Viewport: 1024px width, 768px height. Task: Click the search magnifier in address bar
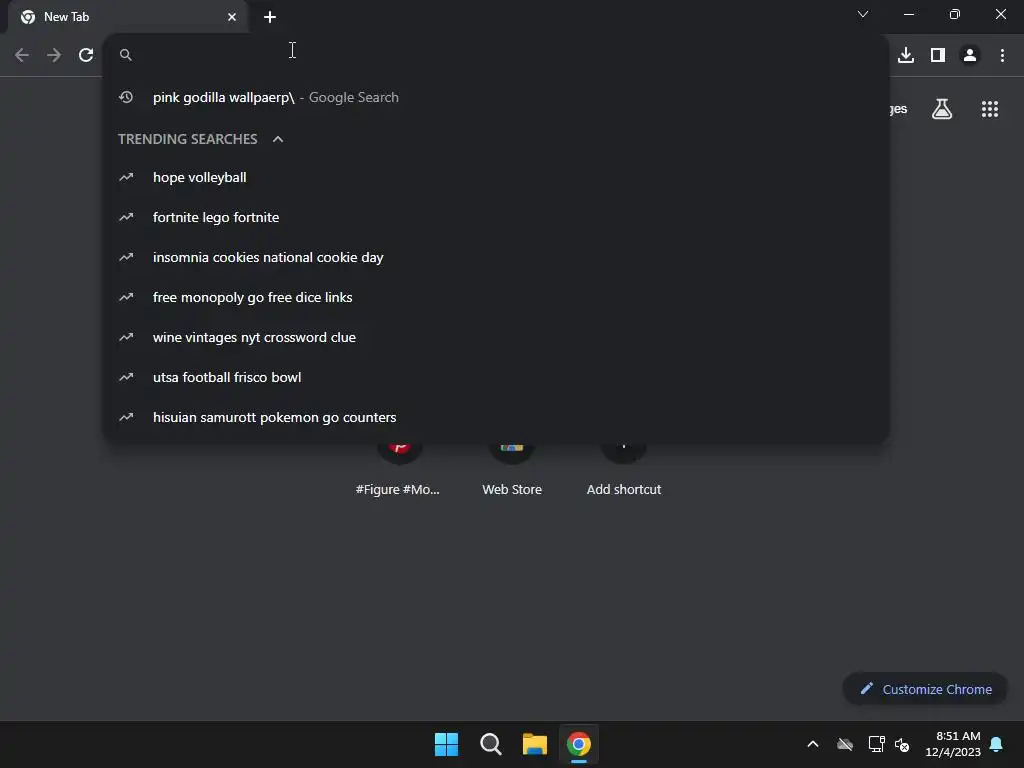[125, 55]
